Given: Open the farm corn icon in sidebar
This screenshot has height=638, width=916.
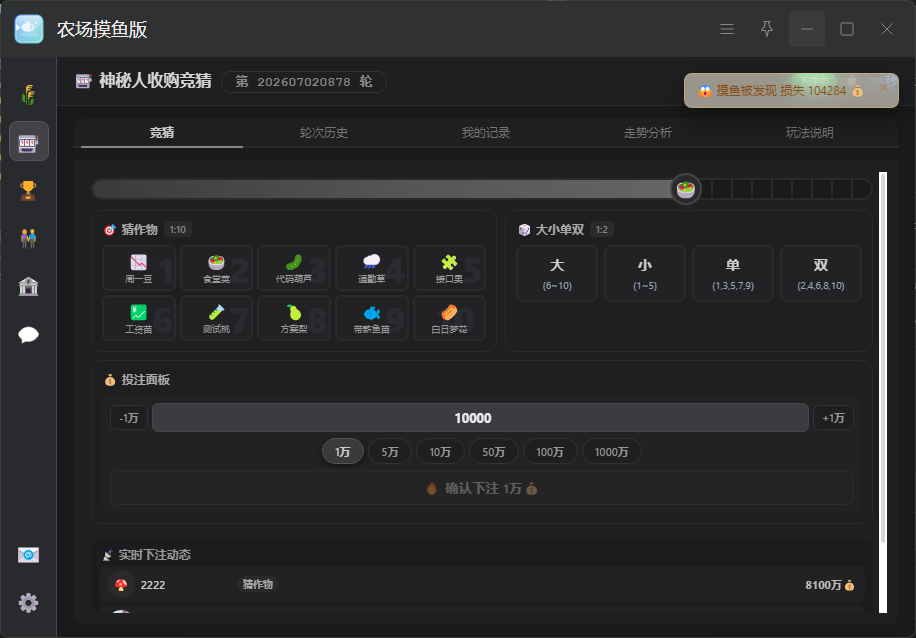Looking at the screenshot, I should [x=28, y=93].
